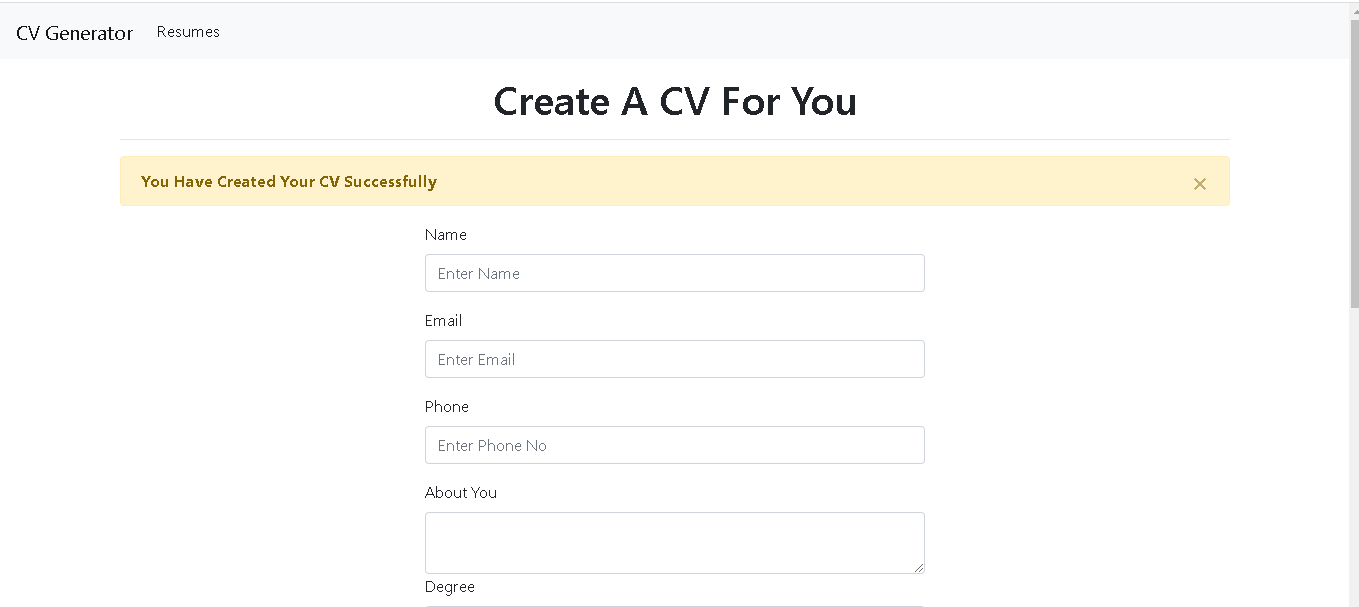Image resolution: width=1359 pixels, height=607 pixels.
Task: Click the Name field label
Action: click(446, 234)
